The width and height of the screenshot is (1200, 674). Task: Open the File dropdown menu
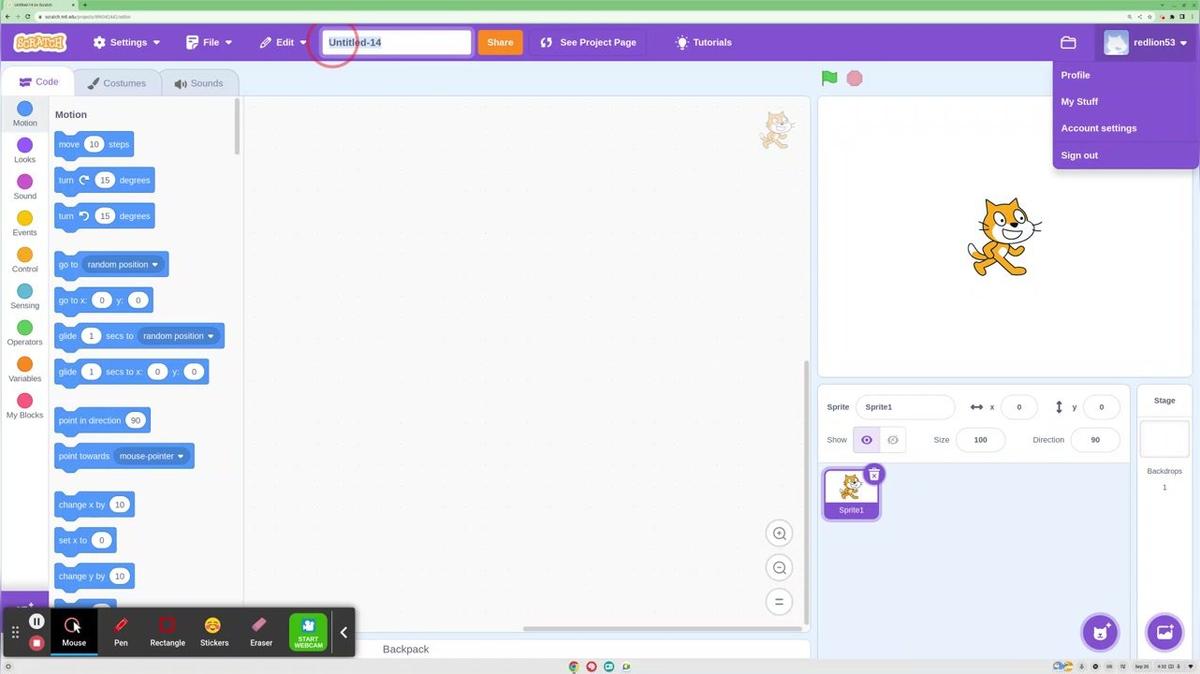click(x=209, y=43)
